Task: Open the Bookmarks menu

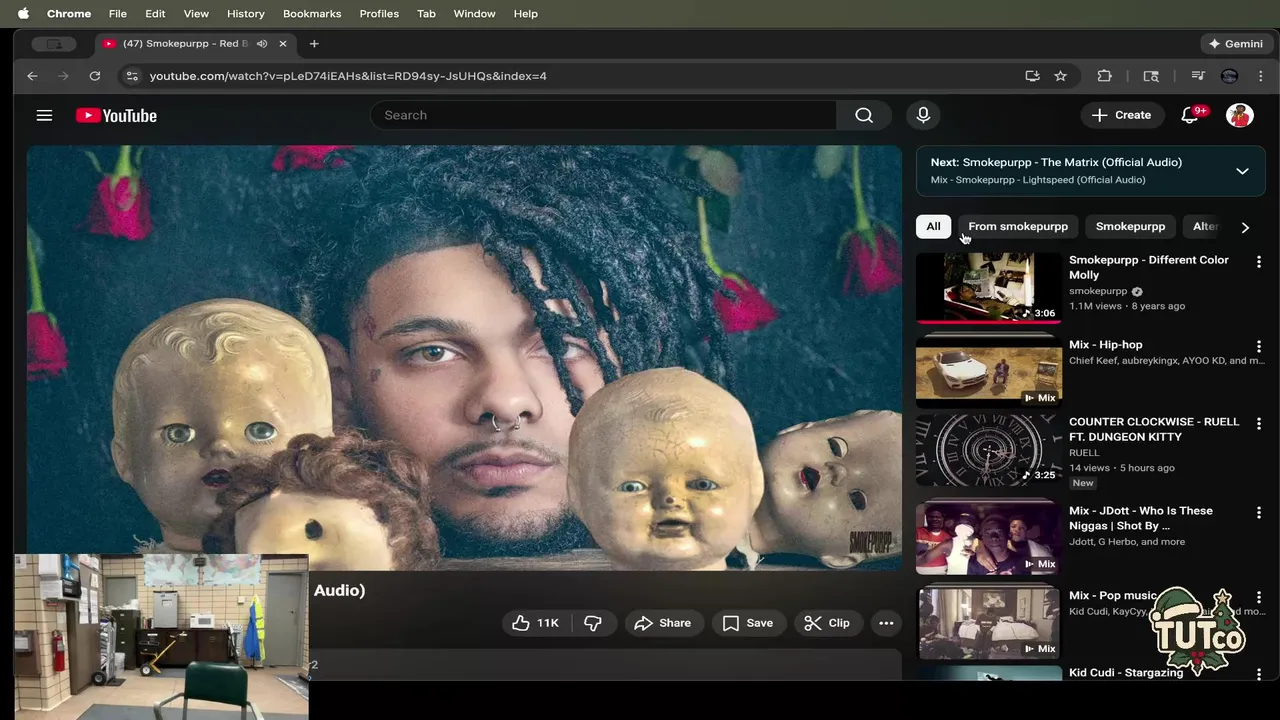Action: [312, 13]
